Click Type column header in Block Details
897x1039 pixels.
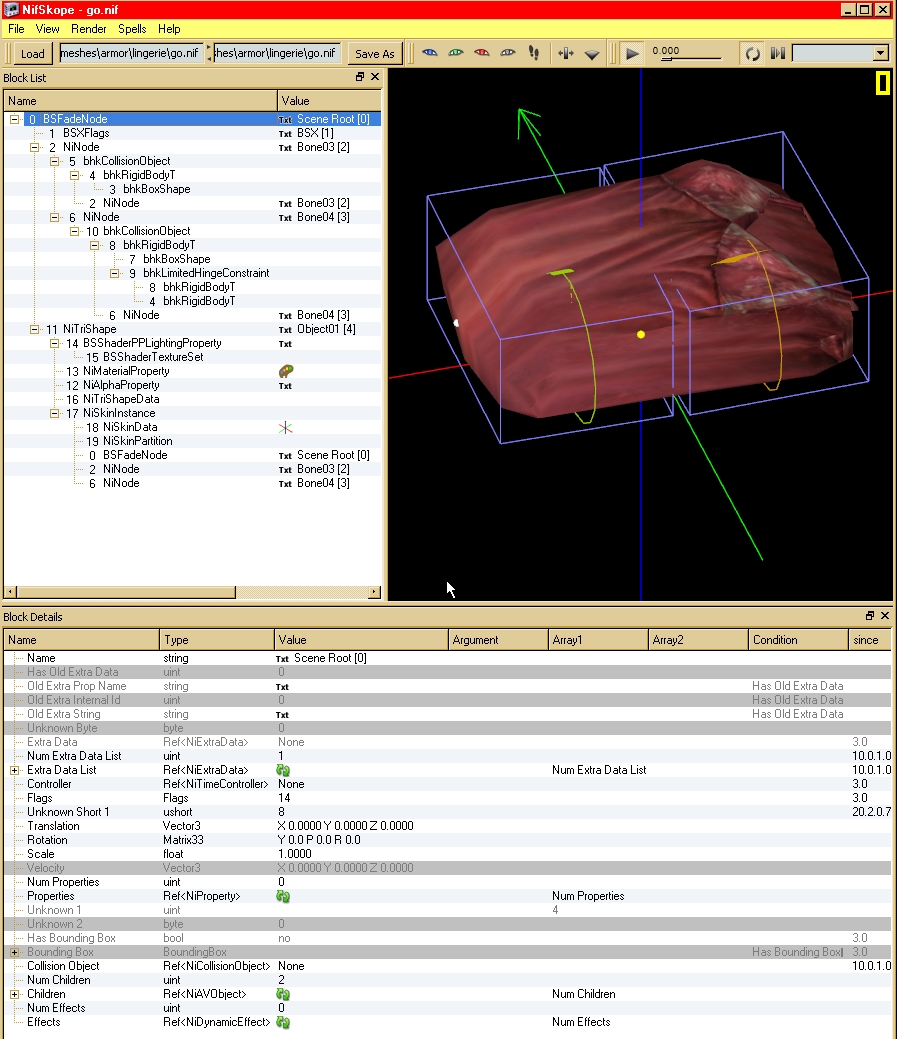(217, 639)
